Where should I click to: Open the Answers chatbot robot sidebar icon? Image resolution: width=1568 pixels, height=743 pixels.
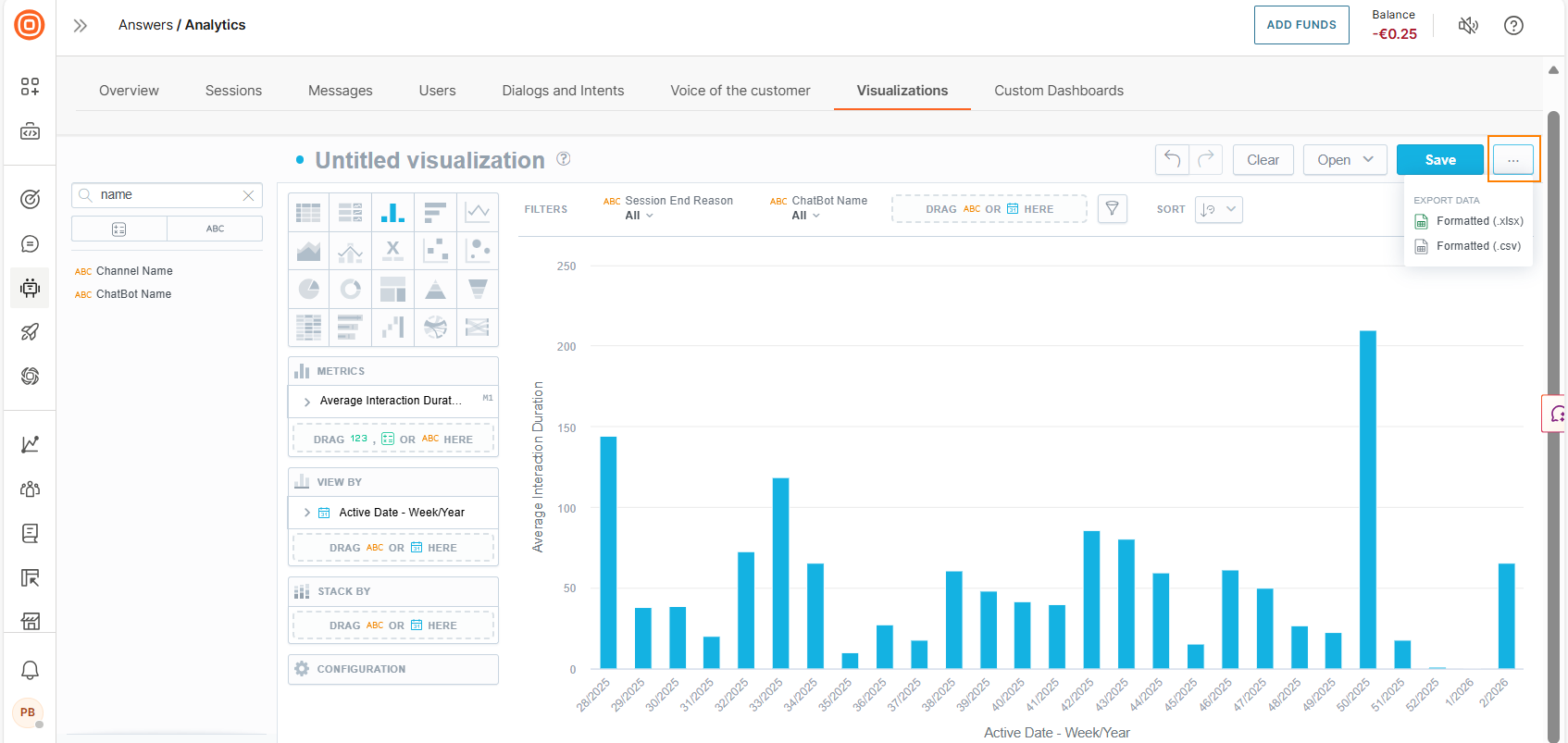(30, 288)
